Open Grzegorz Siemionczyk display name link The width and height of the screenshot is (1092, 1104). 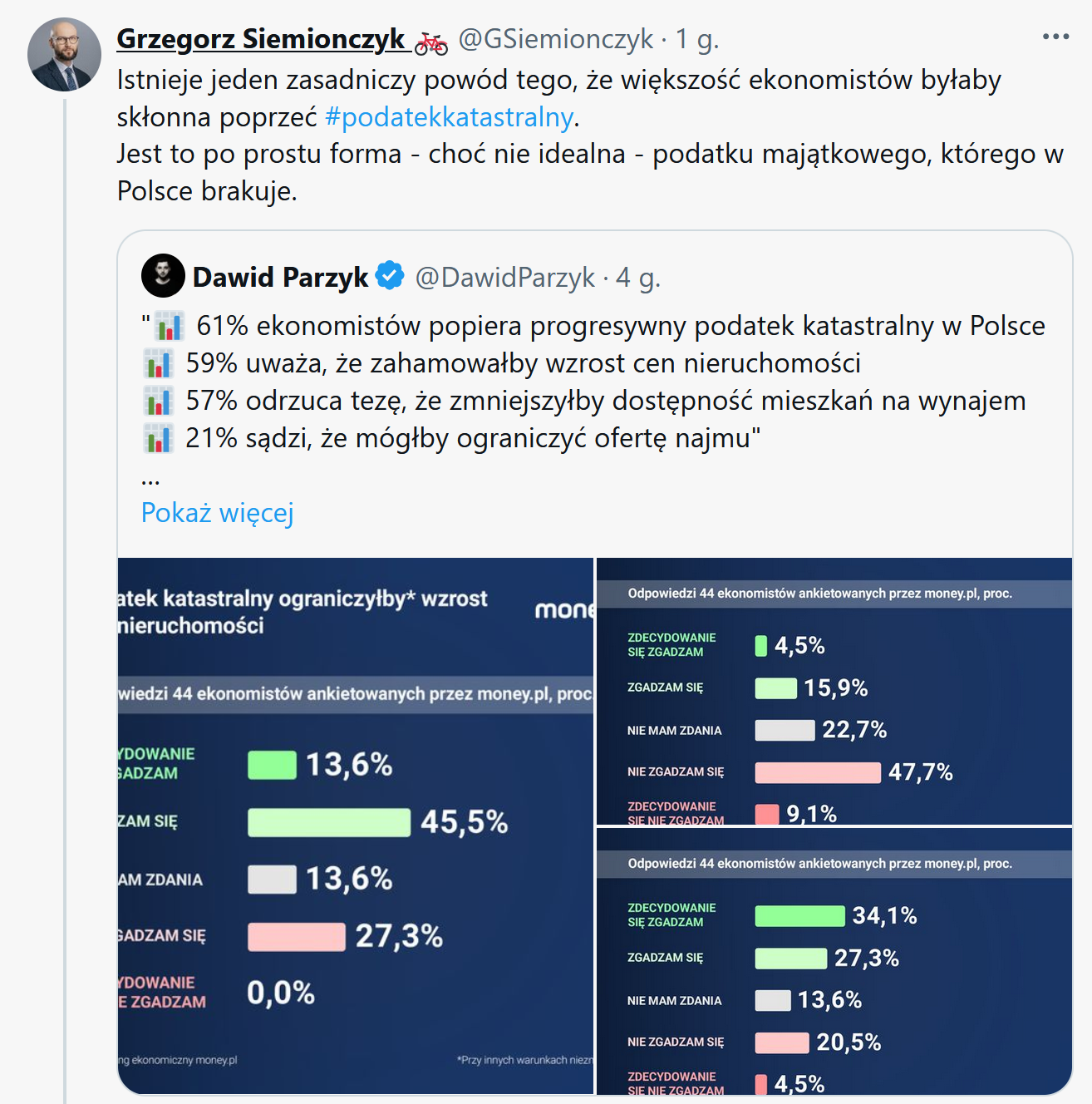260,38
